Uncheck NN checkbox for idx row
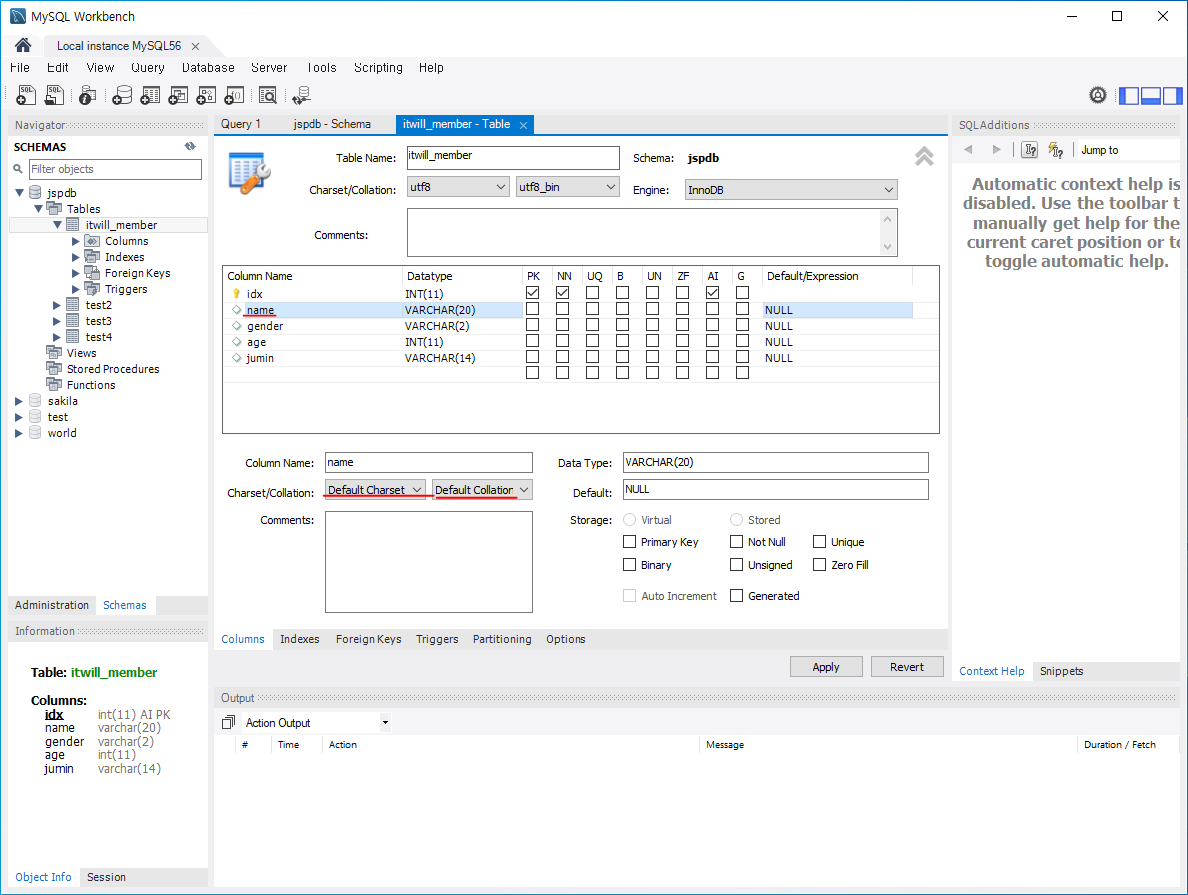 562,293
